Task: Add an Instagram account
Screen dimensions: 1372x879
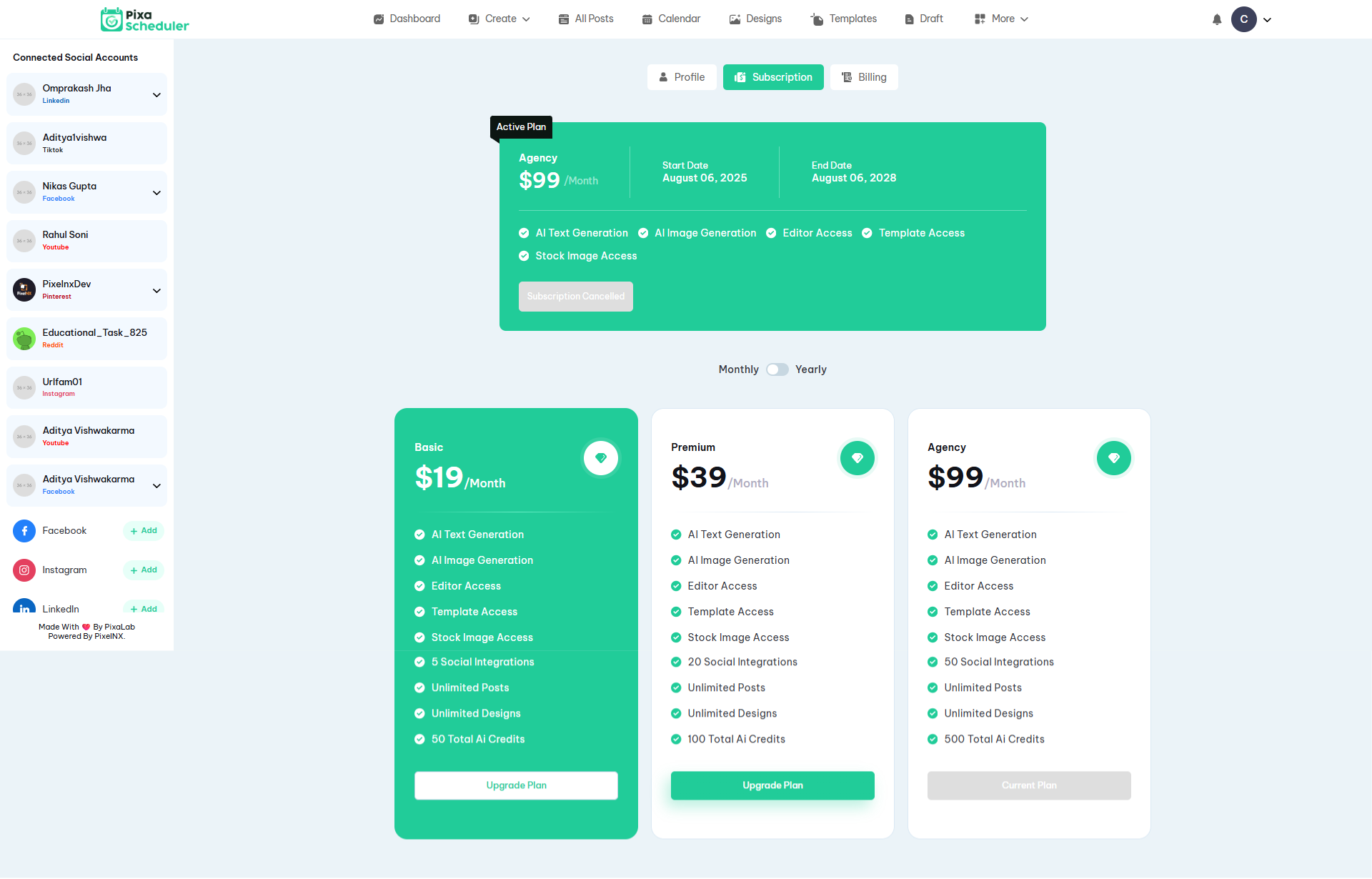Action: coord(144,570)
